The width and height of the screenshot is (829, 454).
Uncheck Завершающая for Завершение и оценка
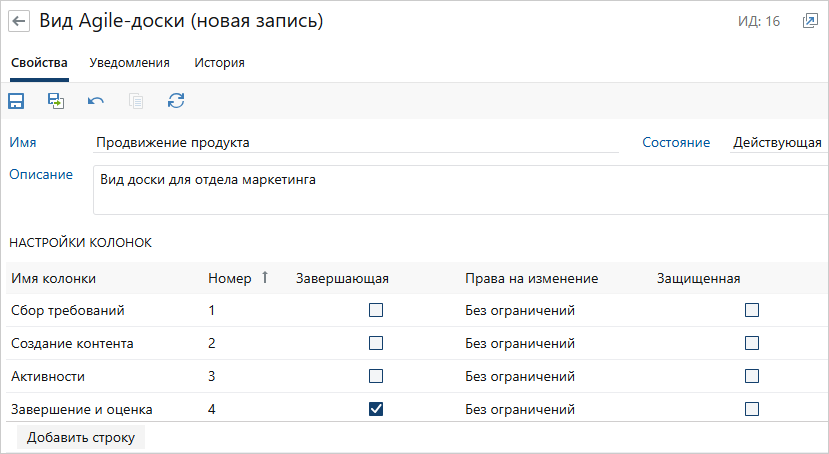376,409
